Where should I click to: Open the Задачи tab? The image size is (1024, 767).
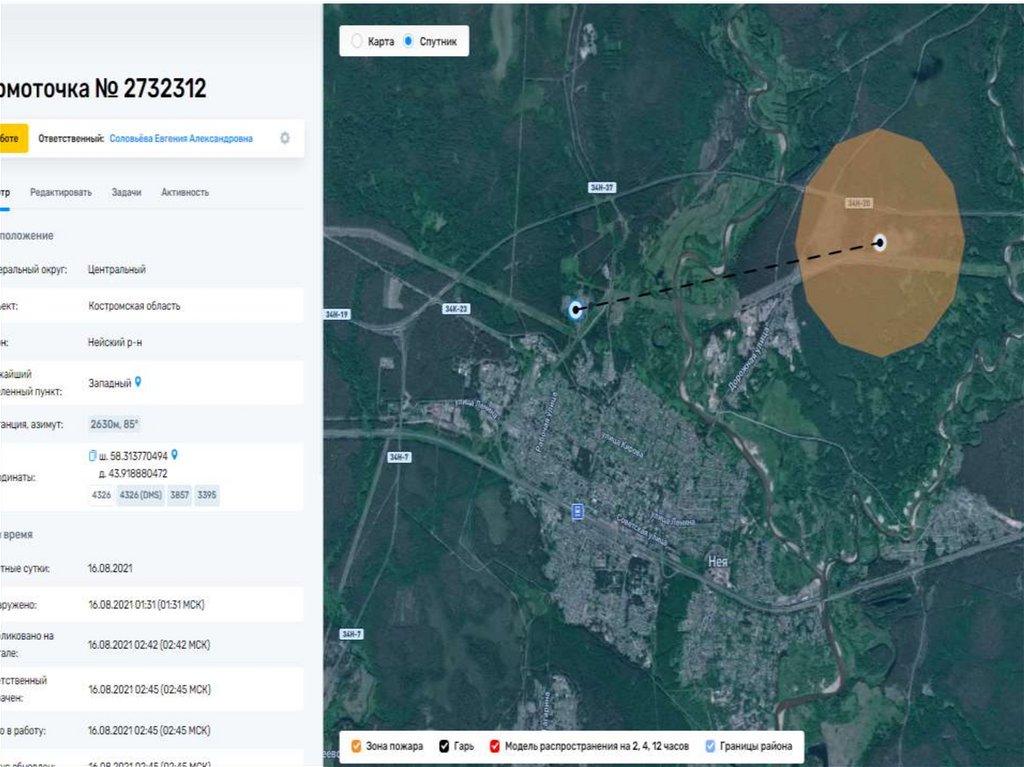point(126,192)
